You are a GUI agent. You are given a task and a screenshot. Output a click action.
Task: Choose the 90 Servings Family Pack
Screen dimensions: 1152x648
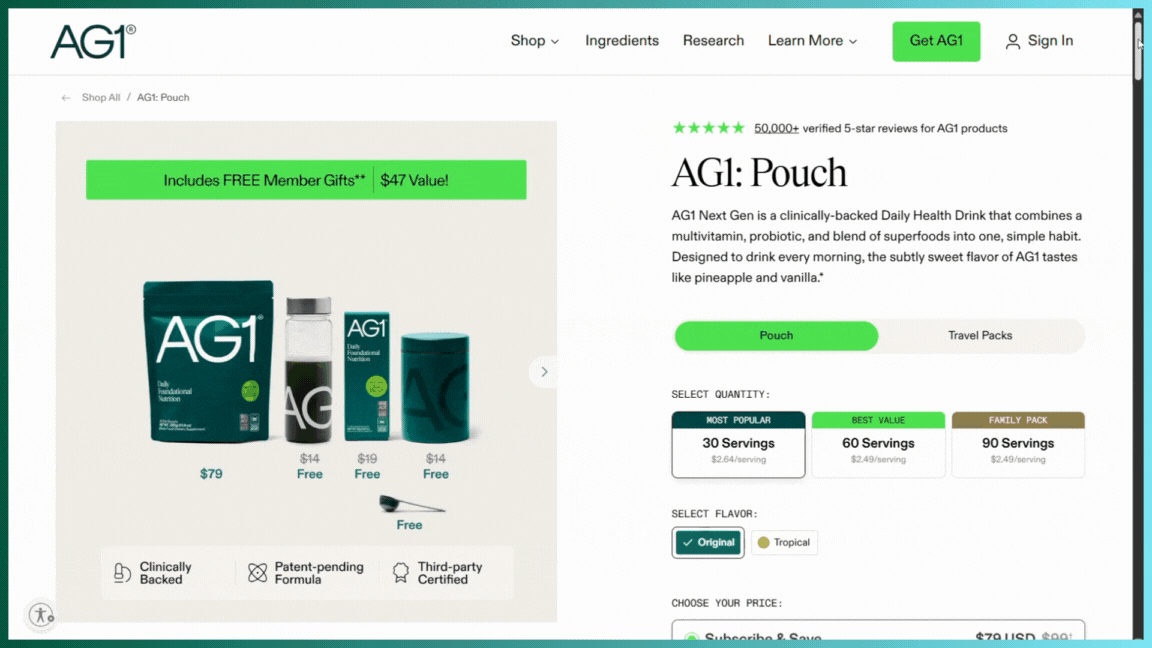pyautogui.click(x=1018, y=444)
